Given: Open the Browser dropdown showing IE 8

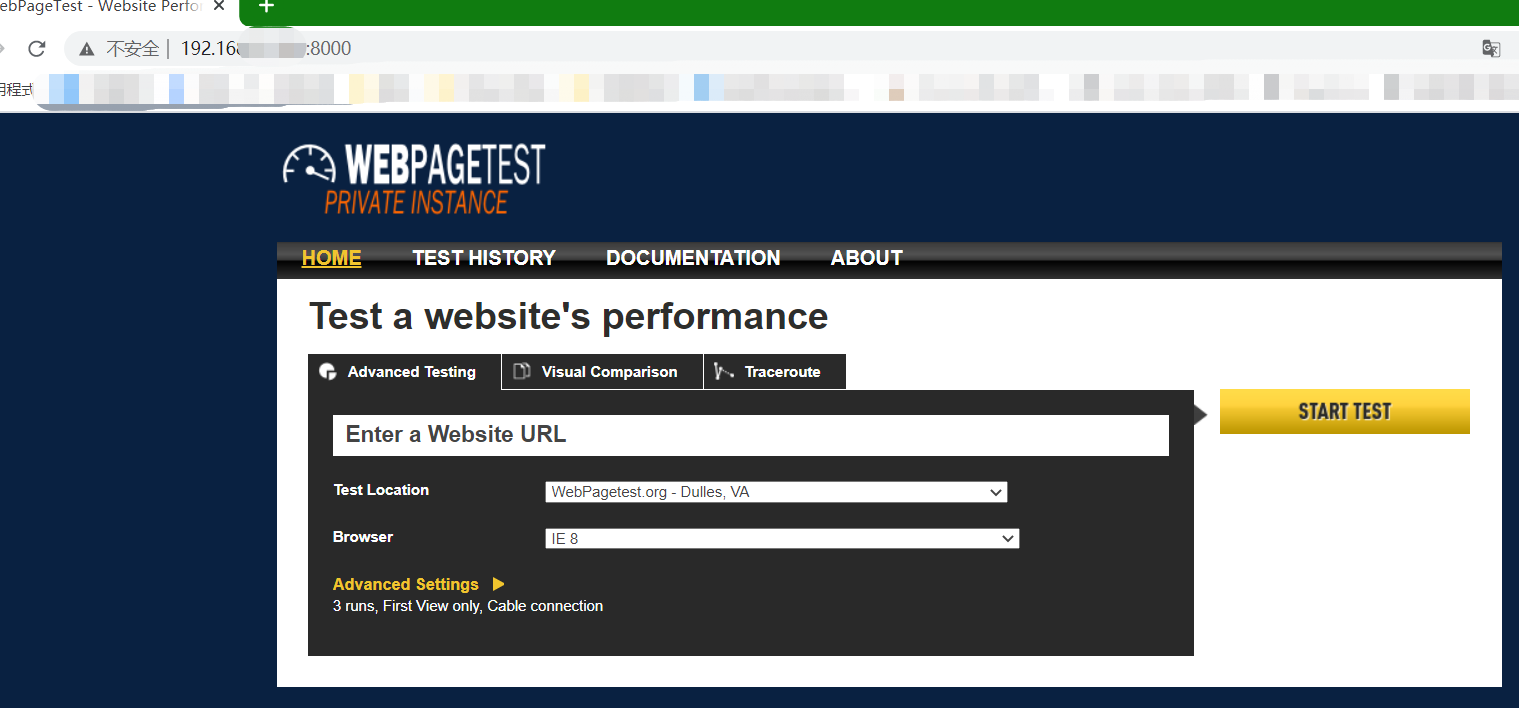Looking at the screenshot, I should [782, 539].
